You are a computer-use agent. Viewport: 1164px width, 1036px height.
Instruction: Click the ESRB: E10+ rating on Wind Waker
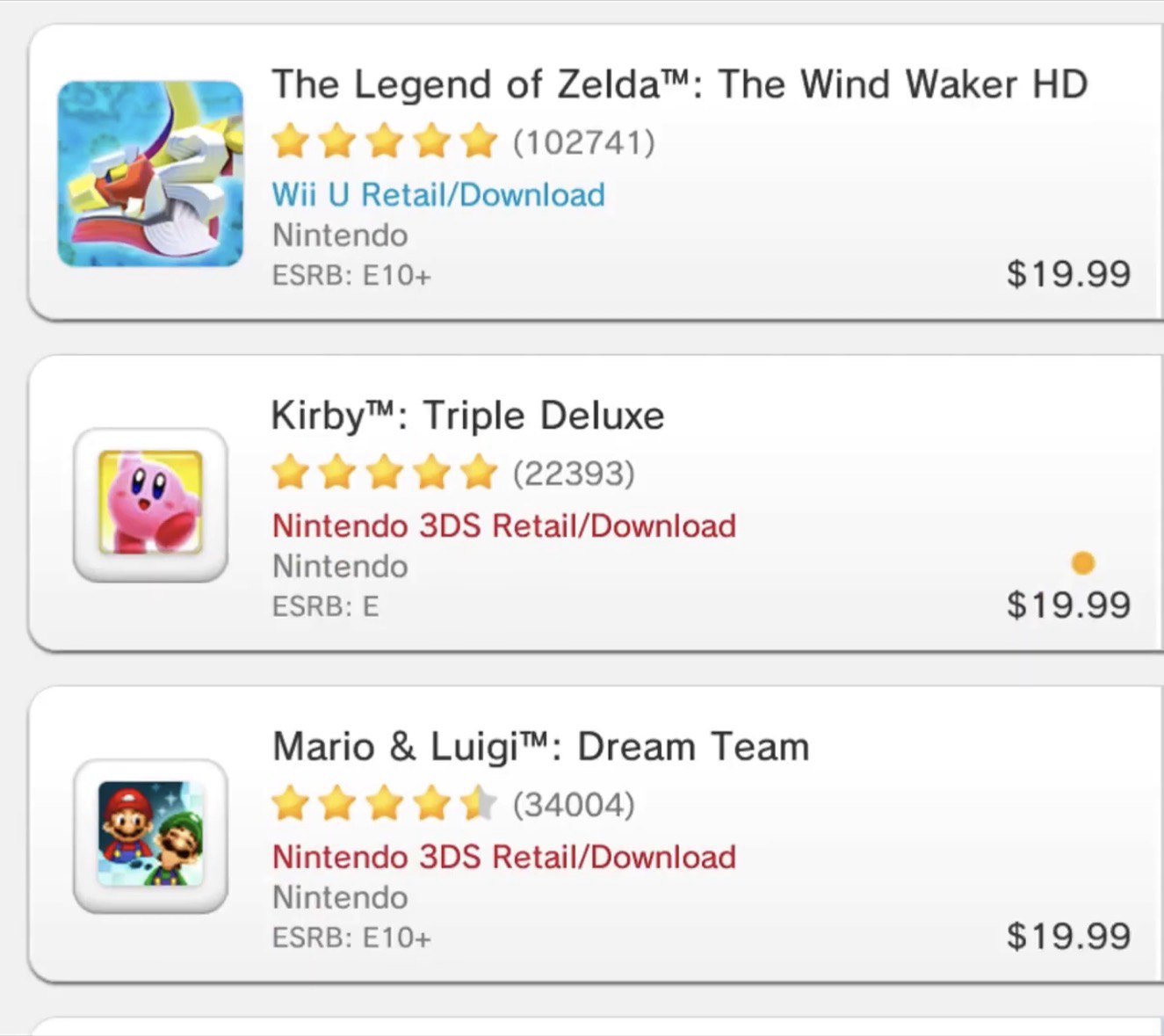pos(351,276)
